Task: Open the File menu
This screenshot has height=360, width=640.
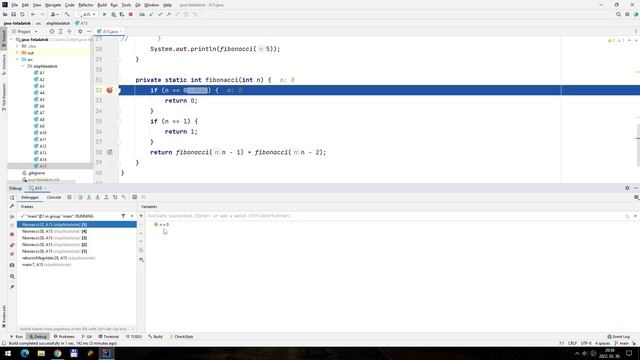Action: click(14, 5)
